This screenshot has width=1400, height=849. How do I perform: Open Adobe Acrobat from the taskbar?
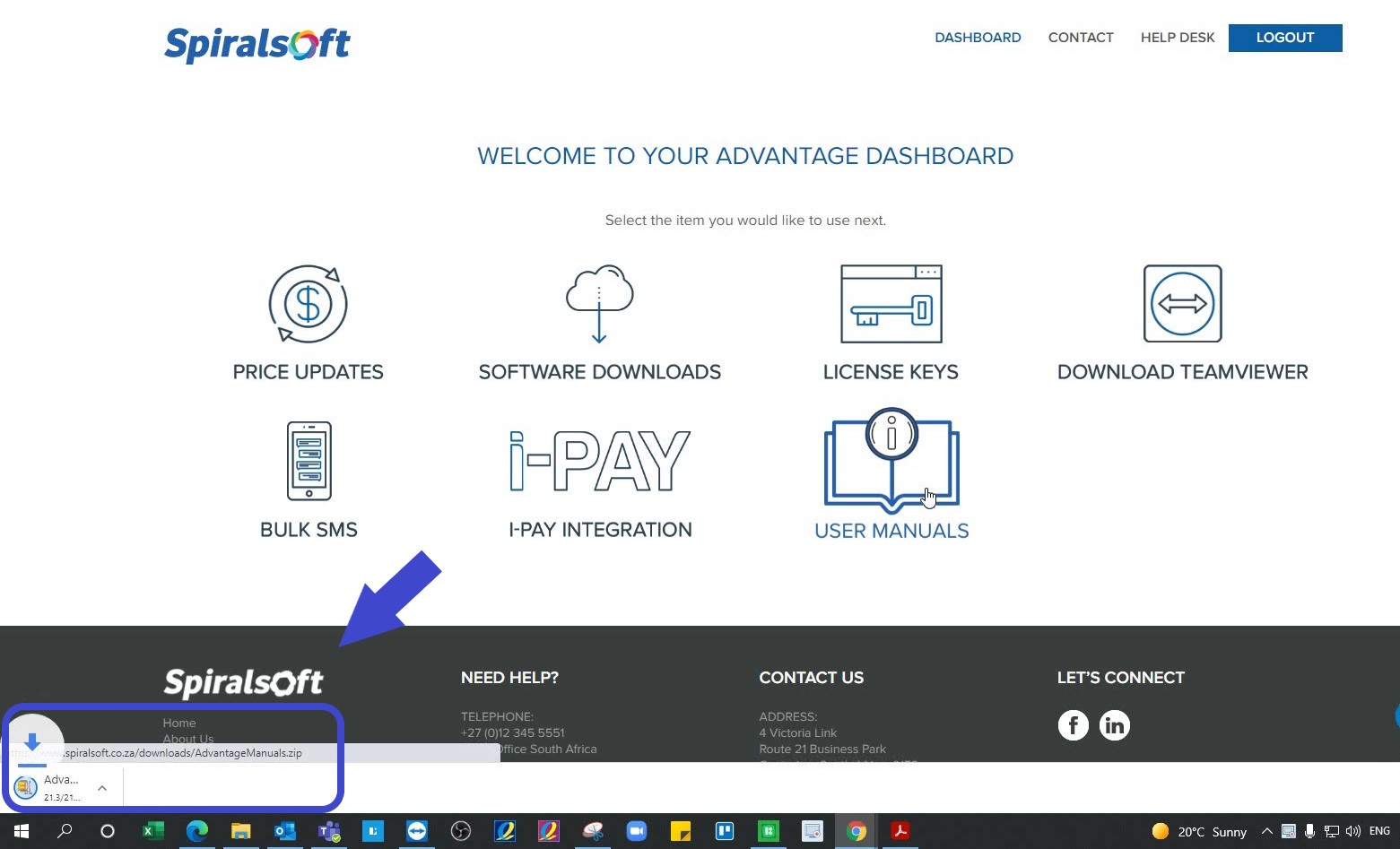point(900,831)
